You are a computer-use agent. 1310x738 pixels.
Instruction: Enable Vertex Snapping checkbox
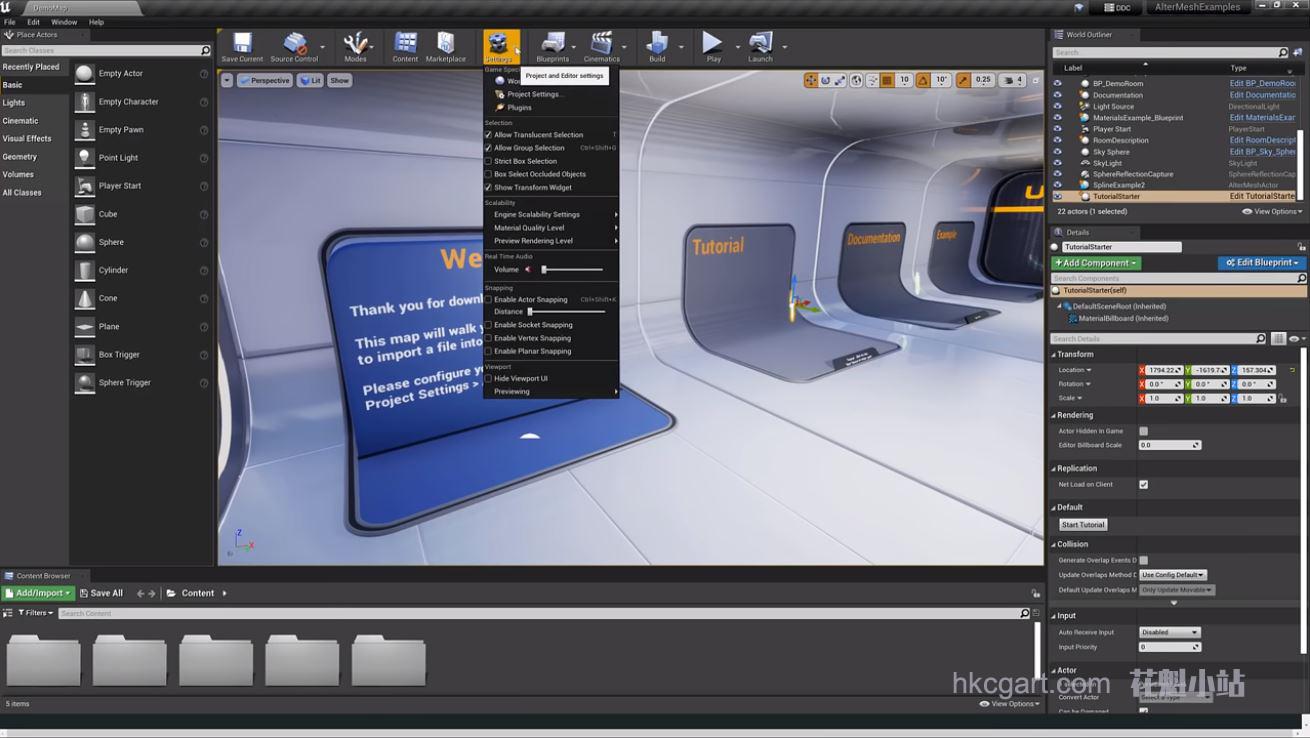coord(488,338)
